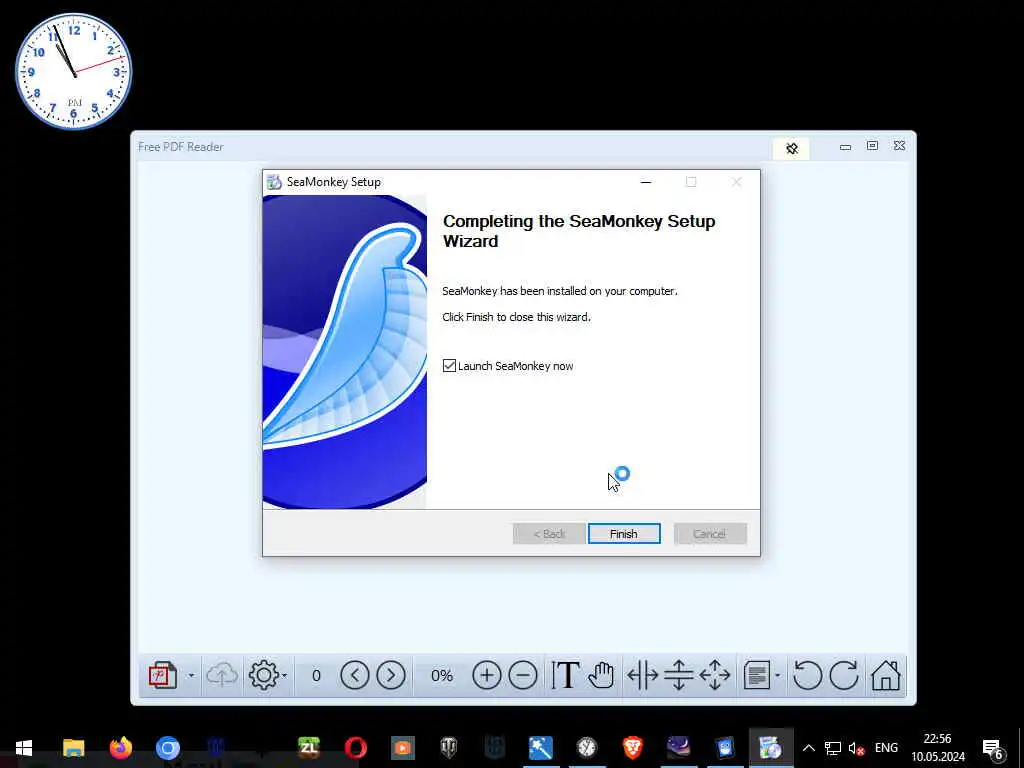Open File Explorer from the taskbar
This screenshot has height=768, width=1024.
74,748
